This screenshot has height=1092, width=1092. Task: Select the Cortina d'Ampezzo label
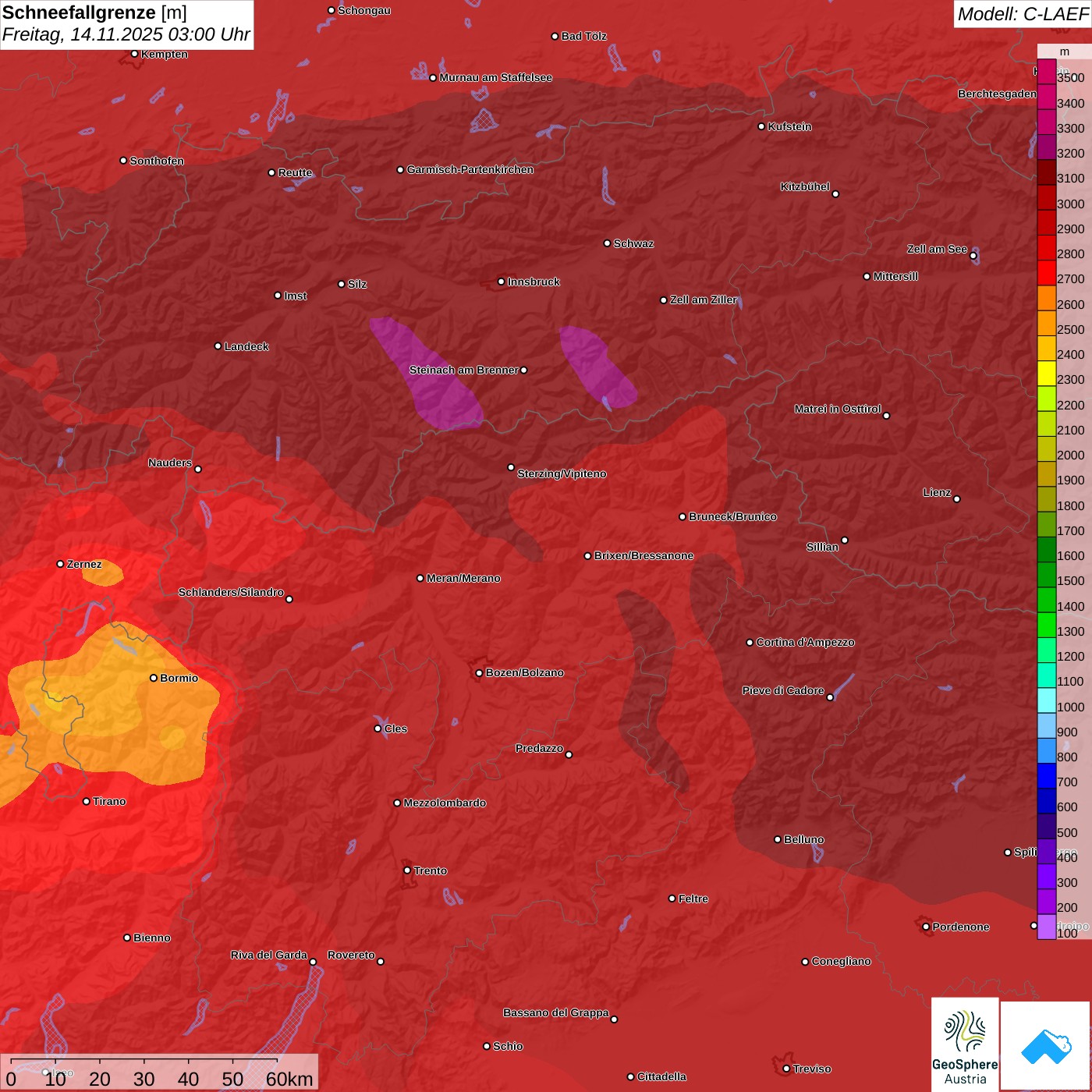(805, 642)
